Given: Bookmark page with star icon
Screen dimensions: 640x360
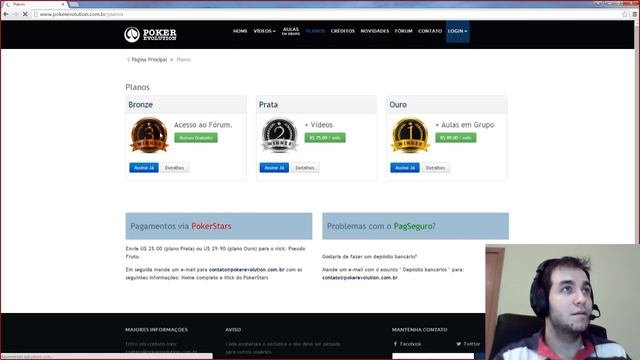Looking at the screenshot, I should (624, 14).
